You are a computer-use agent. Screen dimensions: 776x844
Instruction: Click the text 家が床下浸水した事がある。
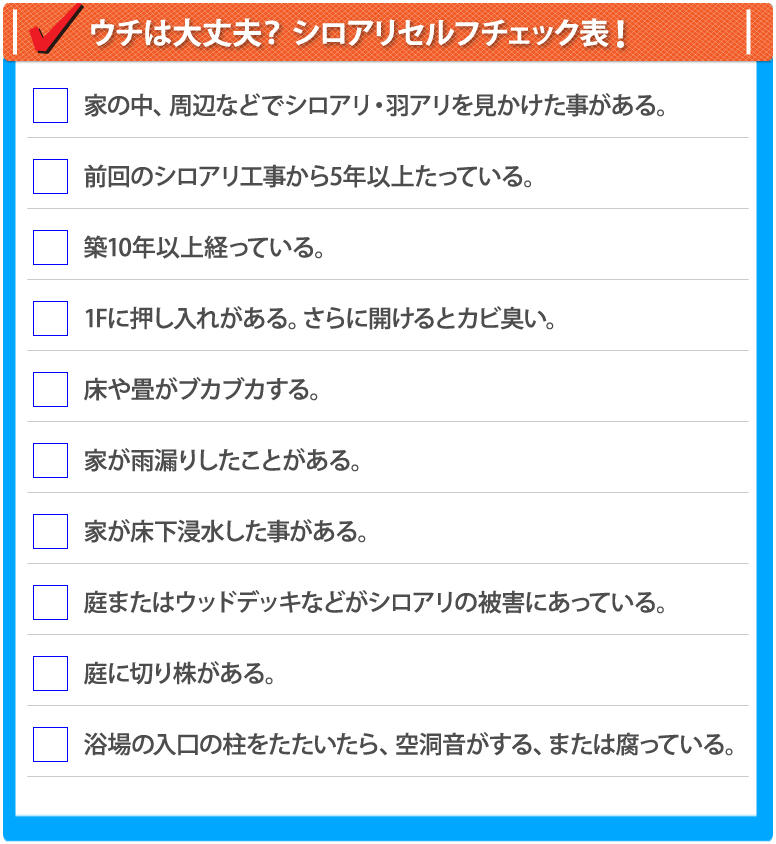coord(226,532)
